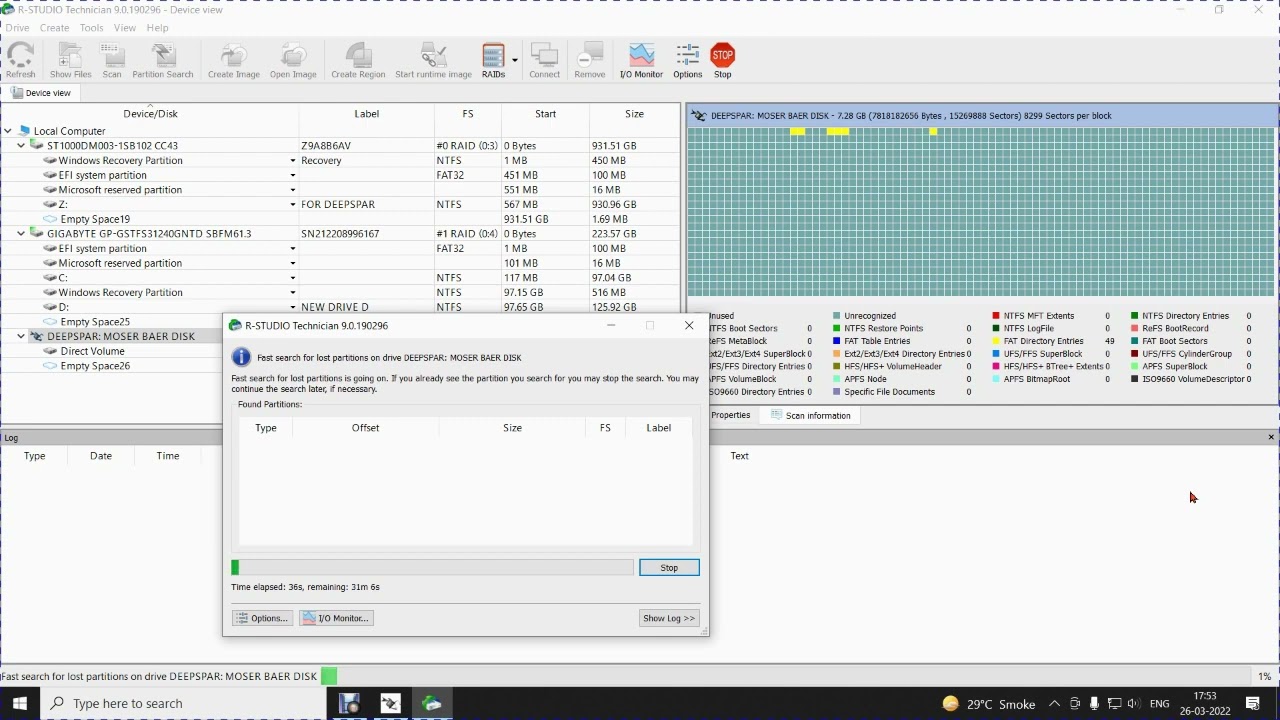1280x720 pixels.
Task: Collapse the DEEPSPAR: MOSER BAER DISK node
Action: click(21, 337)
